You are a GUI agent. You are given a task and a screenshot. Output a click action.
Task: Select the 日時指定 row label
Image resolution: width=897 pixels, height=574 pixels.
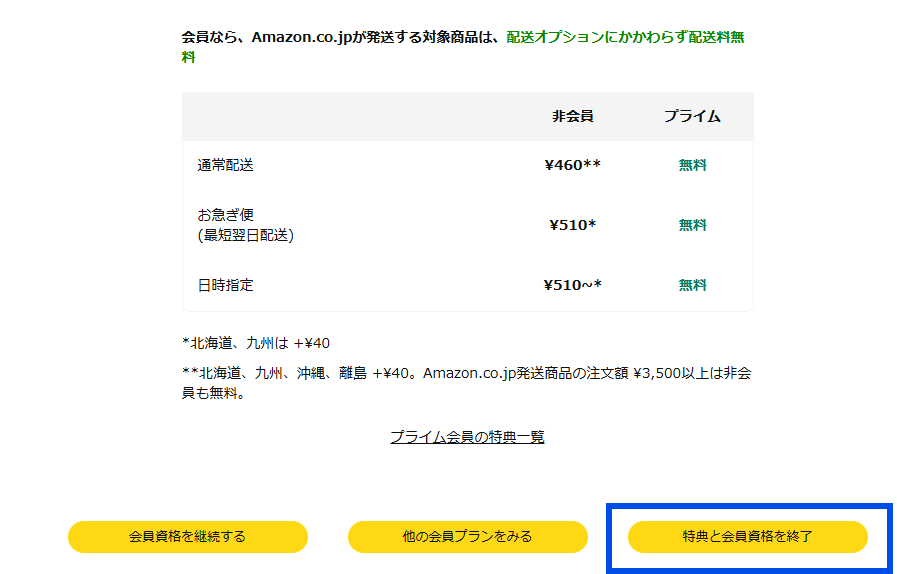[225, 285]
